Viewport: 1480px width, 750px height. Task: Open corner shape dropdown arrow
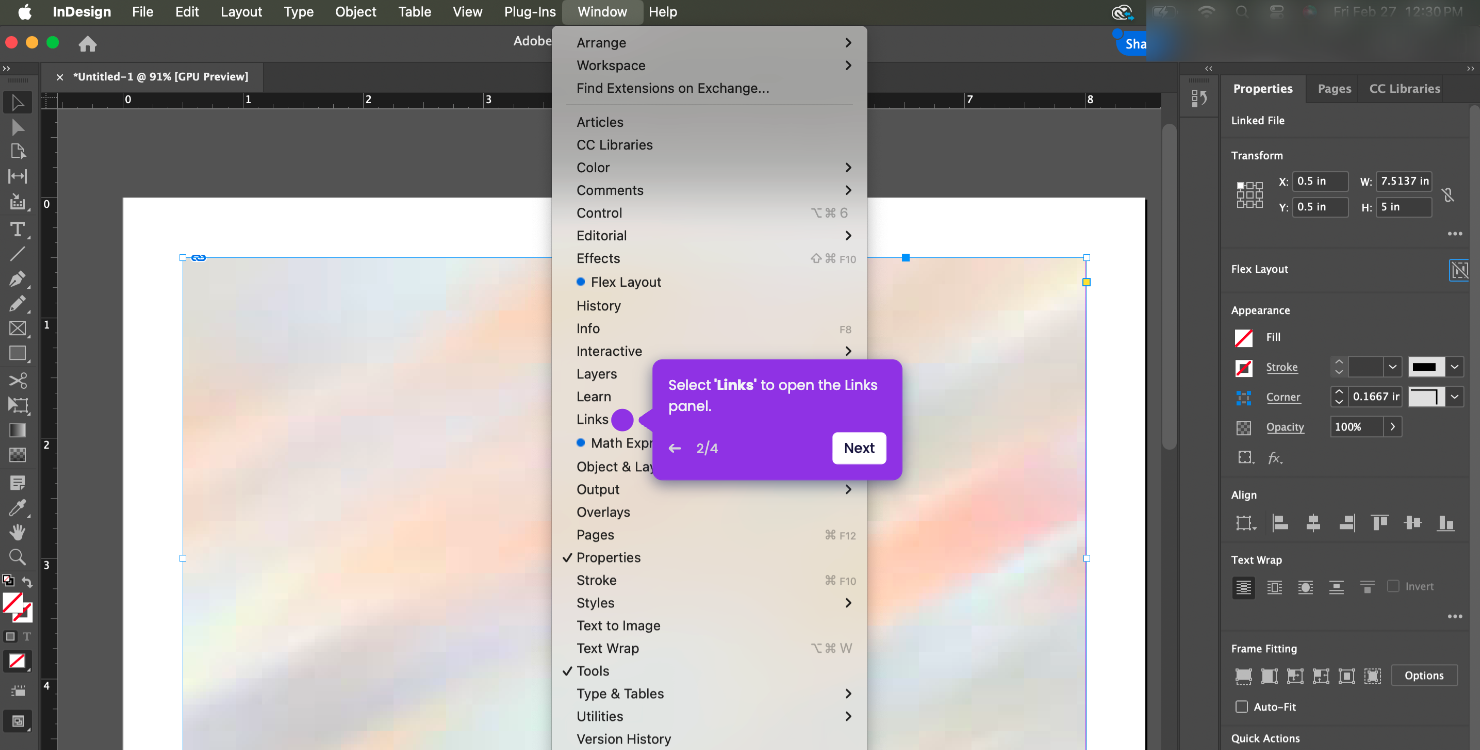[x=1455, y=397]
